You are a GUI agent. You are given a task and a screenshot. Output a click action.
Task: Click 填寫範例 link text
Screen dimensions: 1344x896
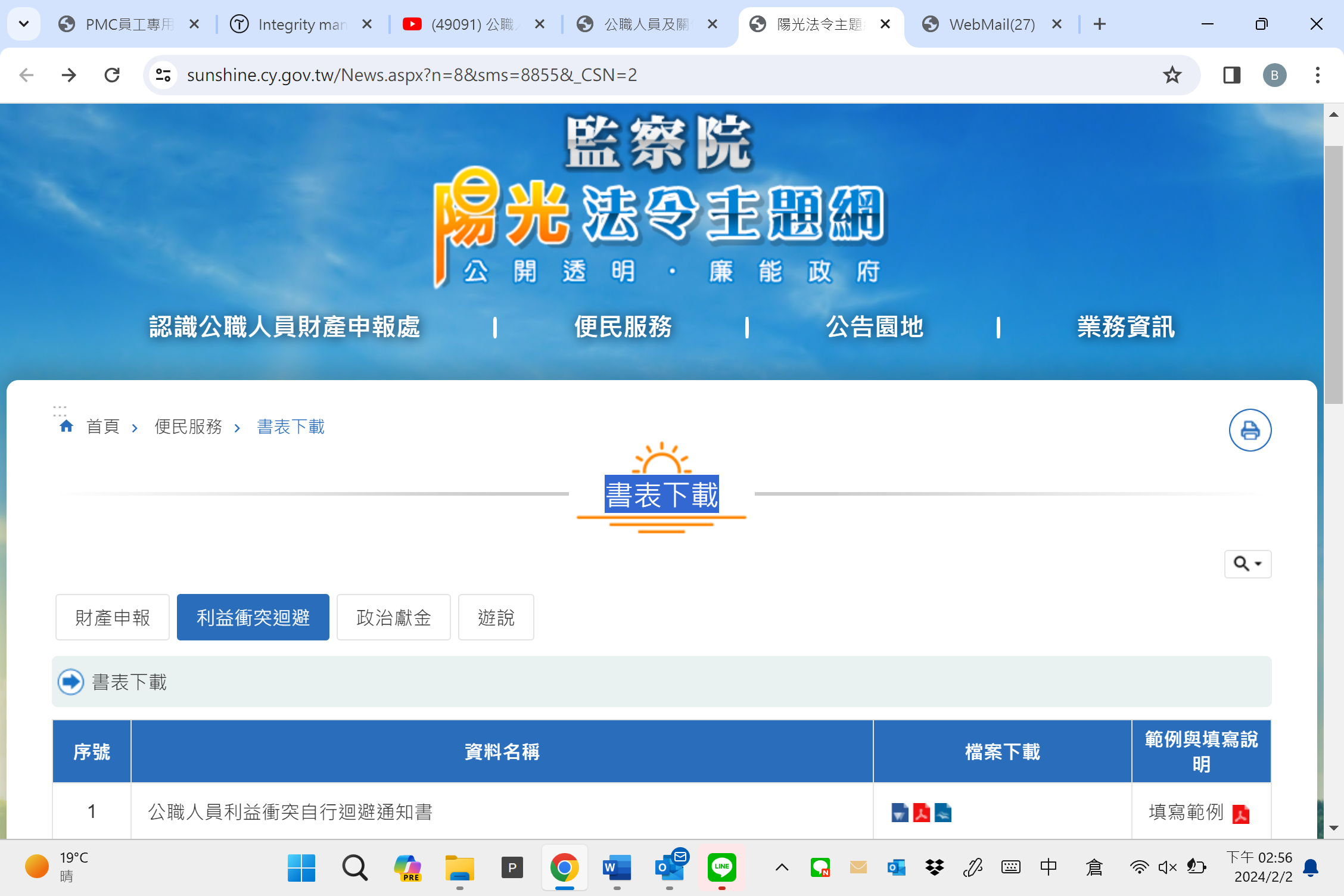coord(1186,812)
